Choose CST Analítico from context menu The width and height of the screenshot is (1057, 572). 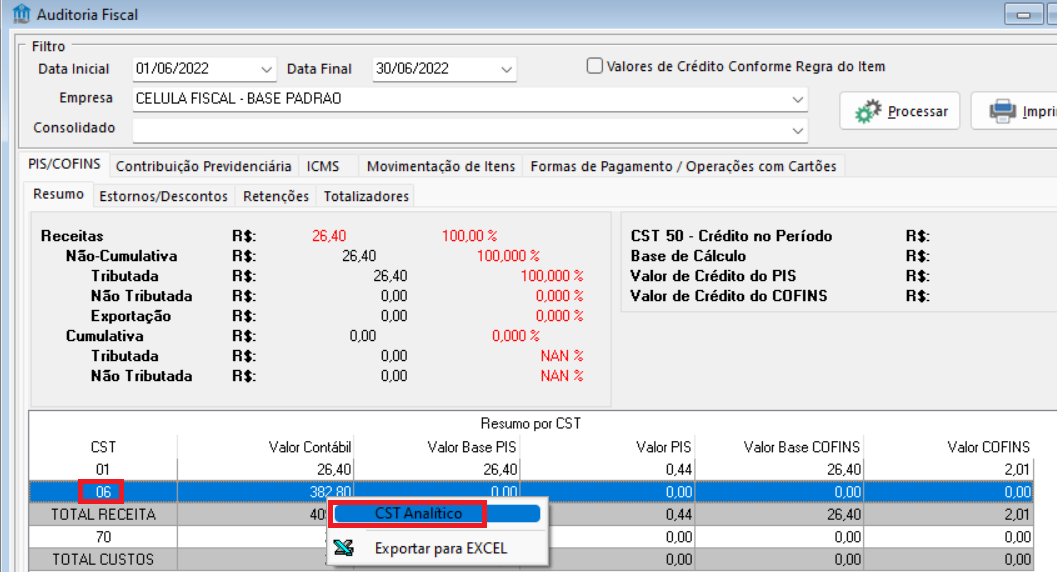(437, 513)
